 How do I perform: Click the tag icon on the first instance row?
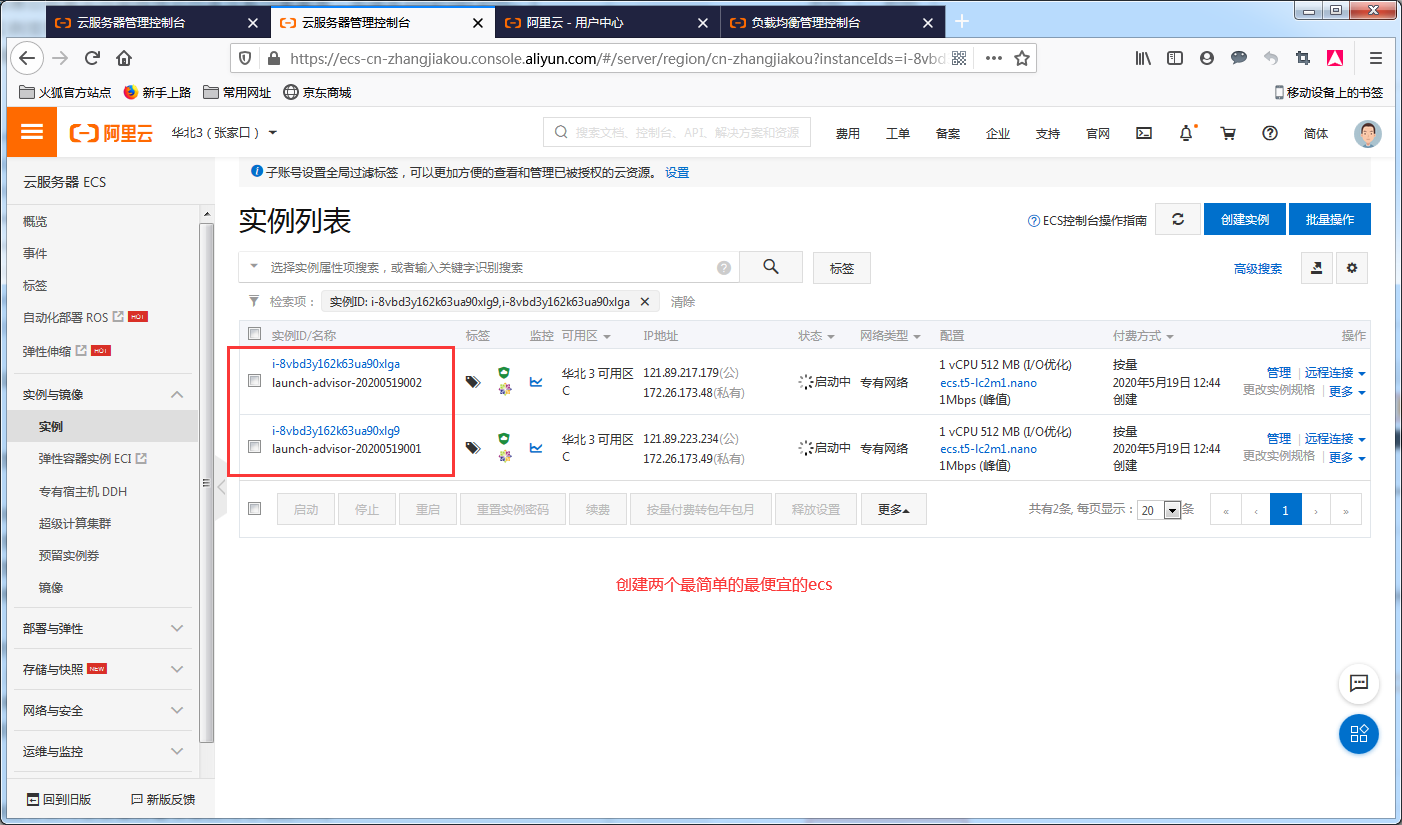(472, 382)
